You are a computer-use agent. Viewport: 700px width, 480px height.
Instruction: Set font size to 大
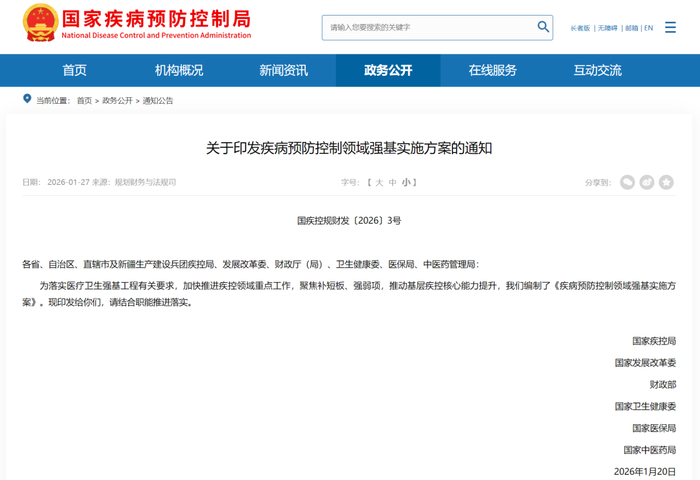coord(379,182)
